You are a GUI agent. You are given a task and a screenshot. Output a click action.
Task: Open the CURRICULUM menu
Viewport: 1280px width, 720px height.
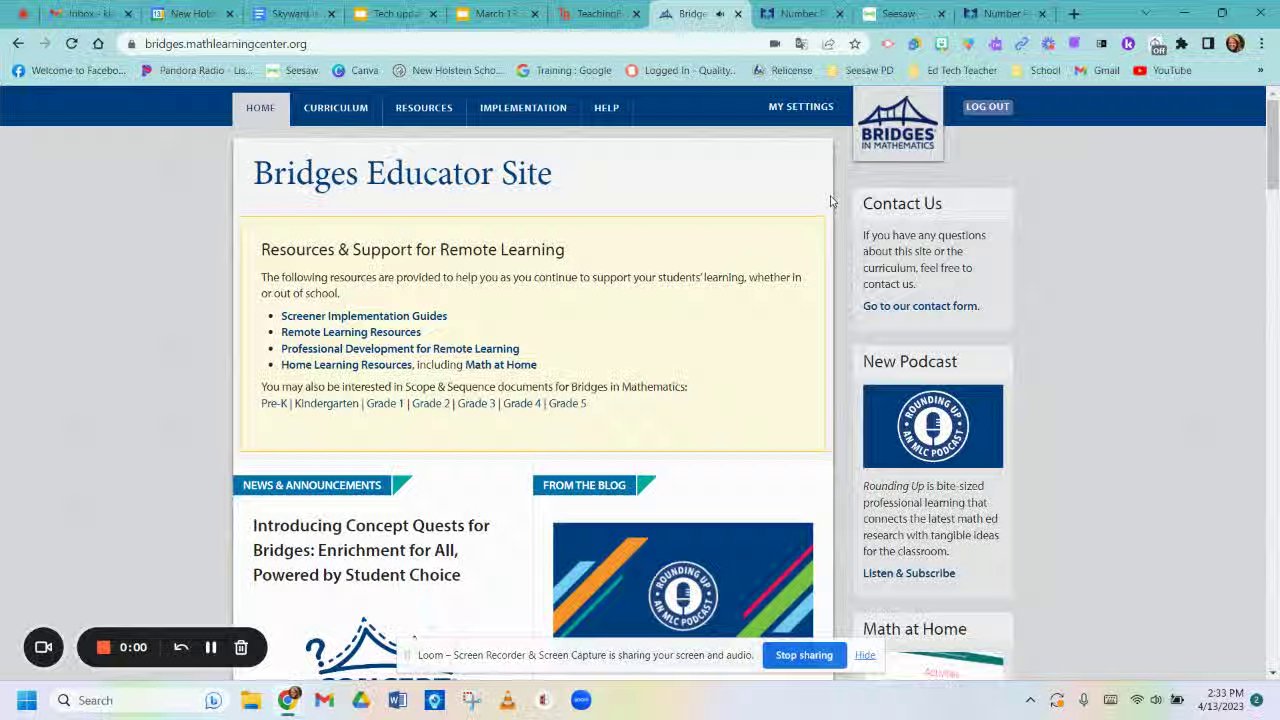click(x=336, y=107)
